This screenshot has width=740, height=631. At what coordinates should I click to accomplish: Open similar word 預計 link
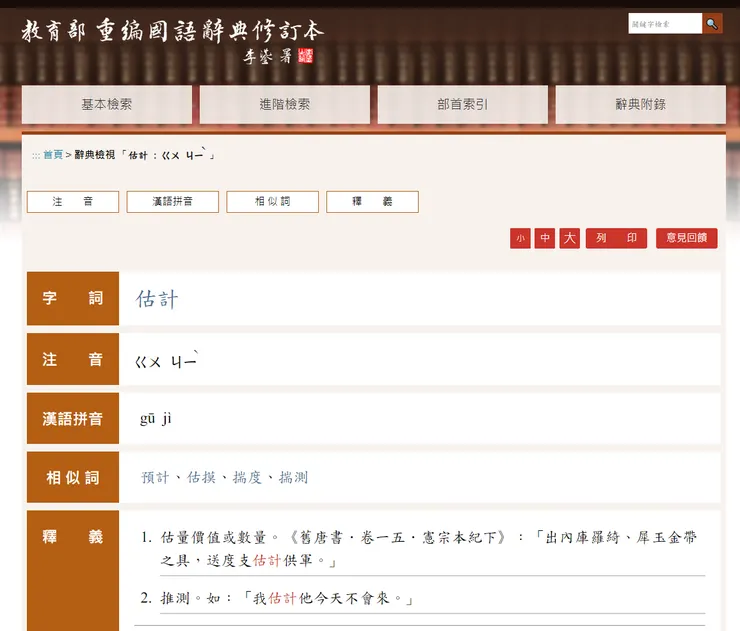point(155,478)
